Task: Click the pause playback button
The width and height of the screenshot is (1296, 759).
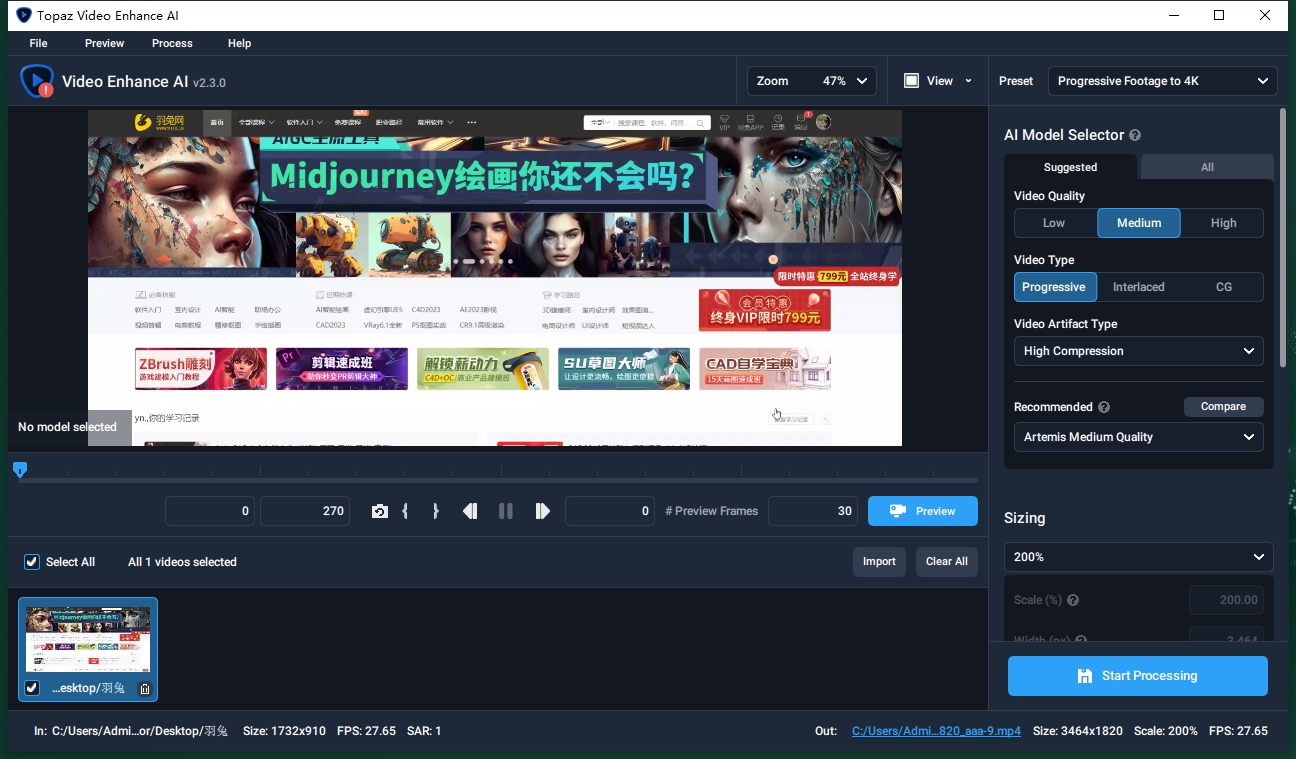Action: 506,511
